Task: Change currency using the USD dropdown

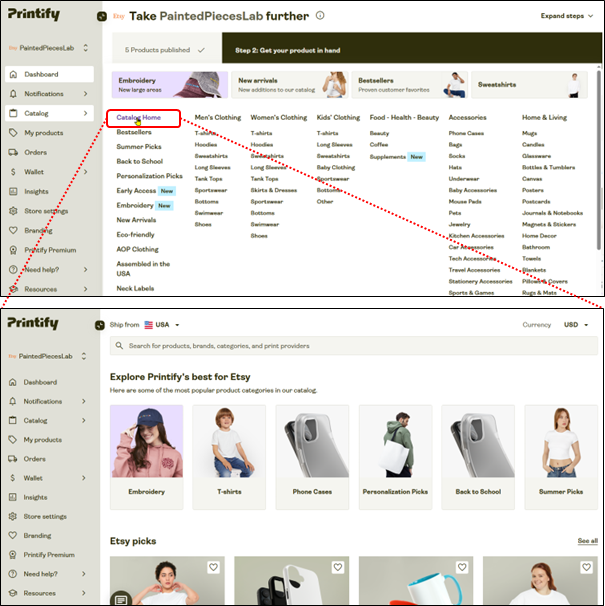Action: [x=576, y=325]
